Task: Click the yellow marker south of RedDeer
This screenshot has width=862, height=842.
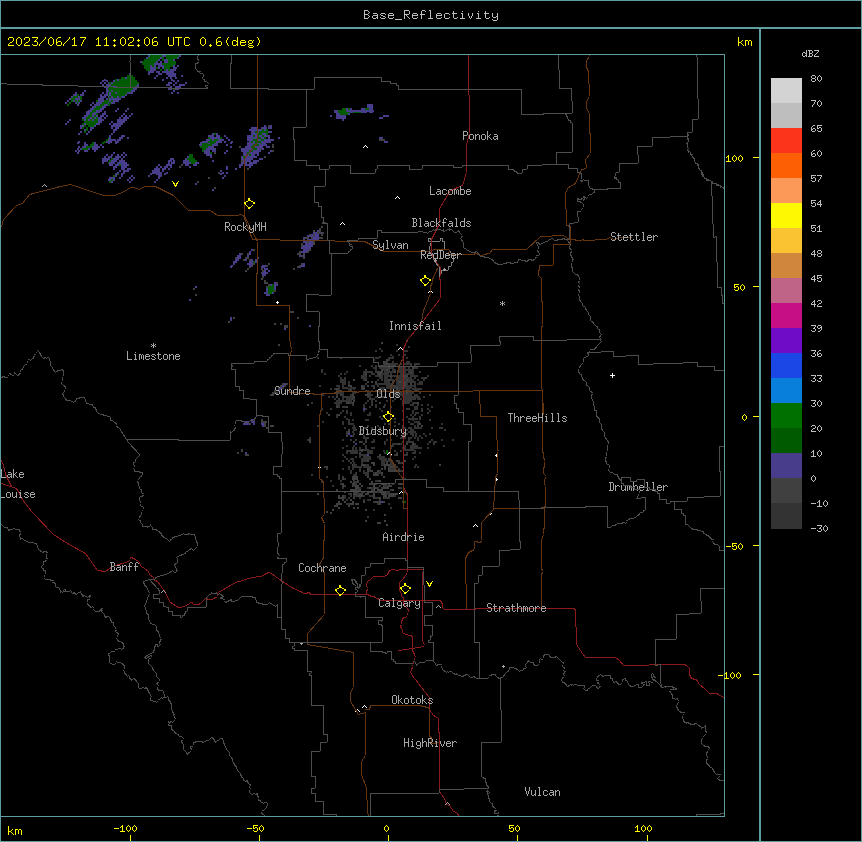Action: tap(426, 281)
